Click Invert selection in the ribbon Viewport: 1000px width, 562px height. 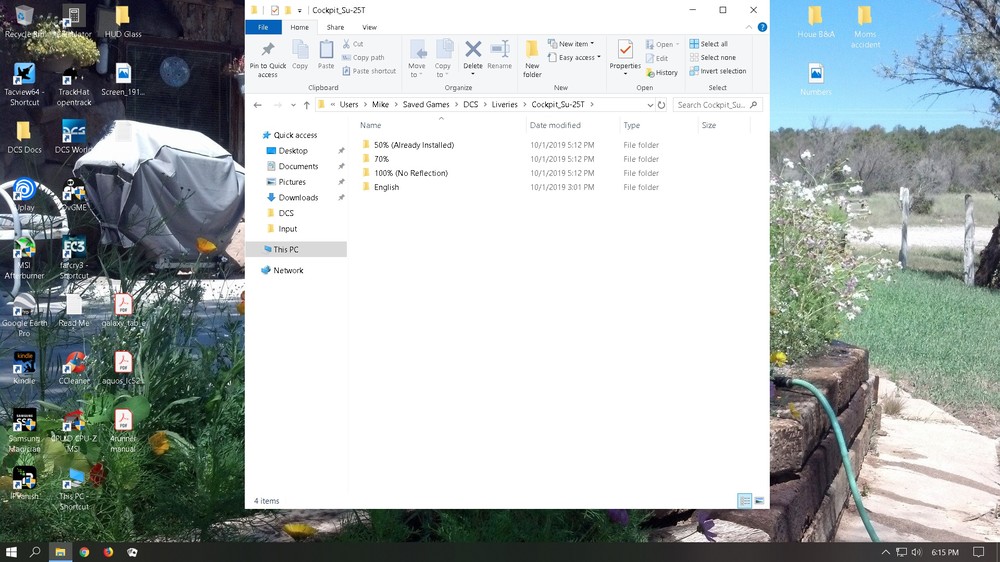717,71
